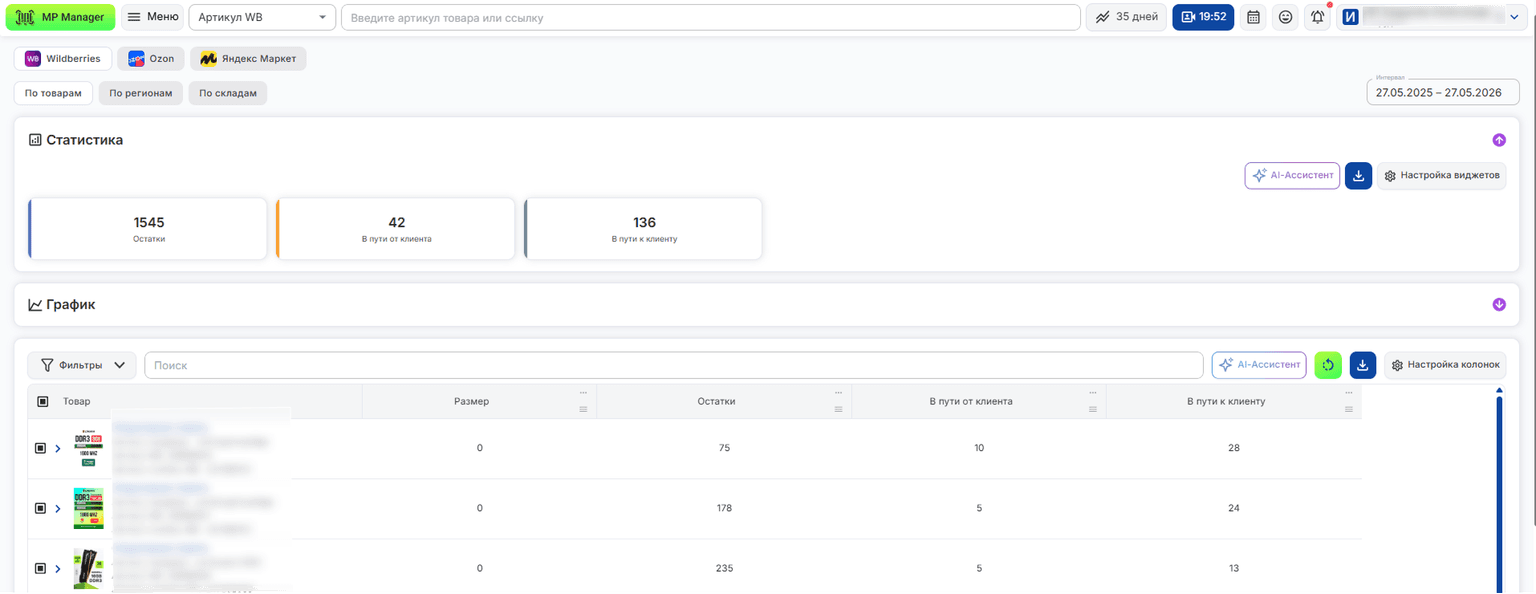Toggle checkbox of second product row
Image resolution: width=1536 pixels, height=594 pixels.
pos(40,508)
